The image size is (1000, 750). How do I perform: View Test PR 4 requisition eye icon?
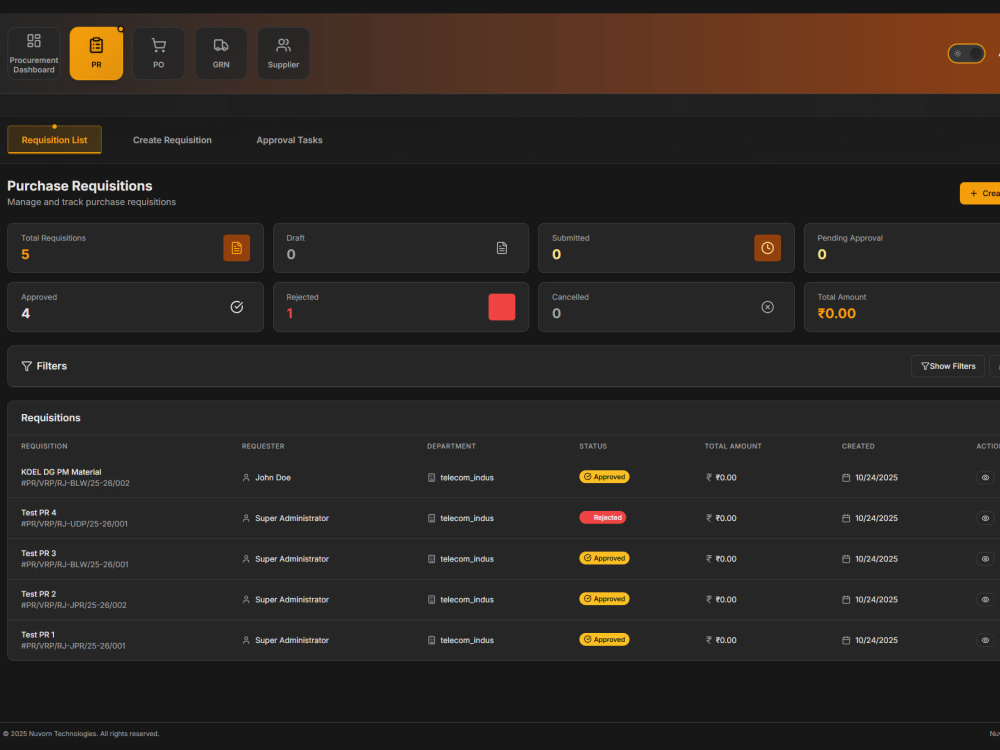pyautogui.click(x=985, y=518)
